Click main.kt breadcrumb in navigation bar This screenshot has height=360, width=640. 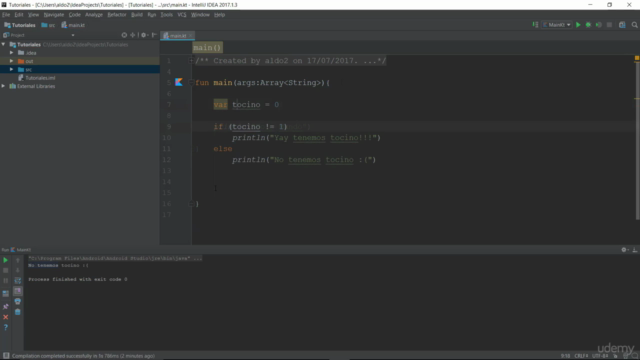click(73, 25)
